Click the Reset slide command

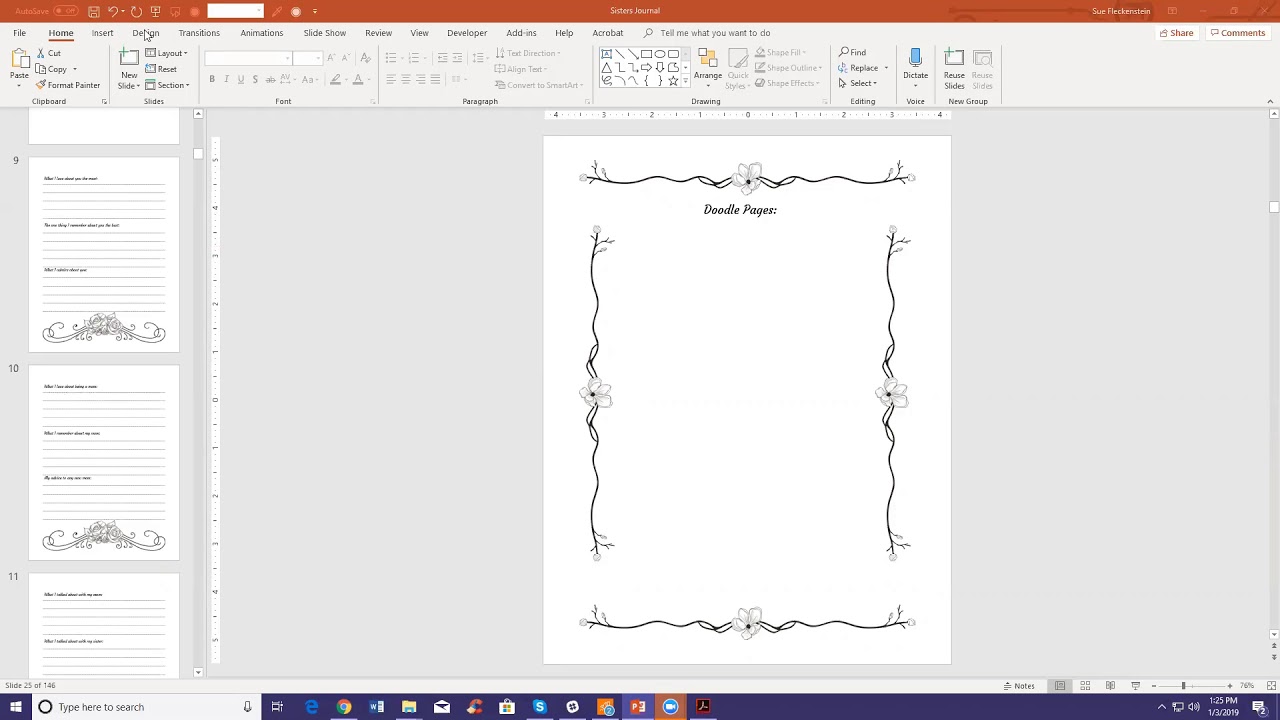pyautogui.click(x=161, y=69)
